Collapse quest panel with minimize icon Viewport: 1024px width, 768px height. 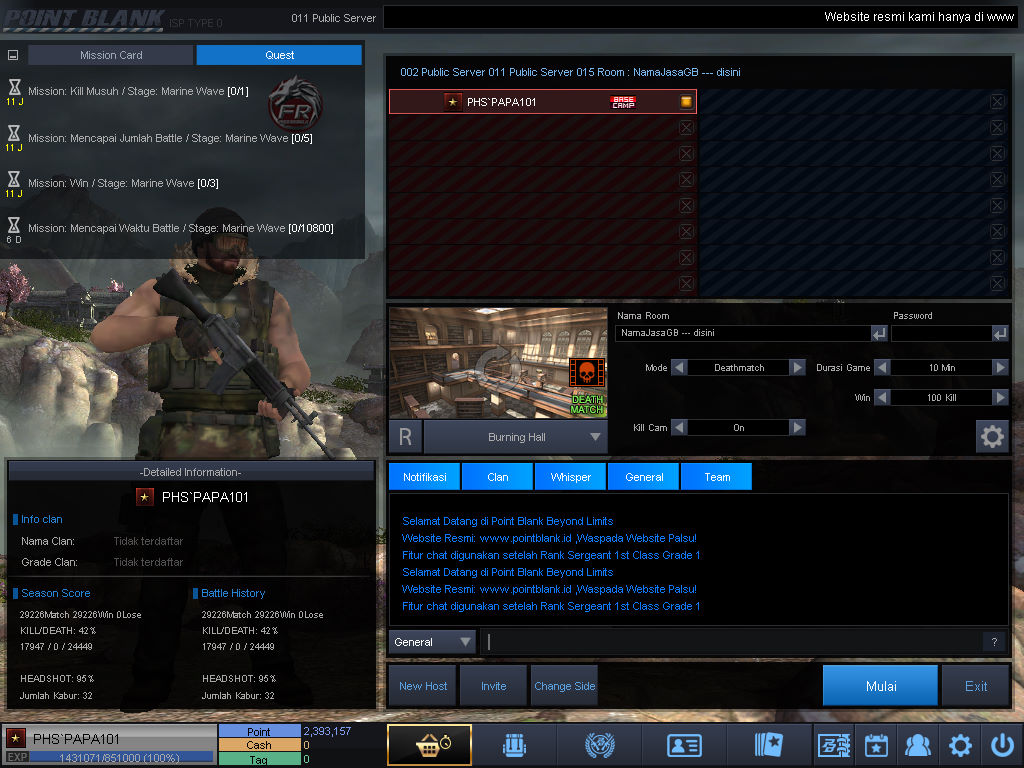(x=12, y=56)
